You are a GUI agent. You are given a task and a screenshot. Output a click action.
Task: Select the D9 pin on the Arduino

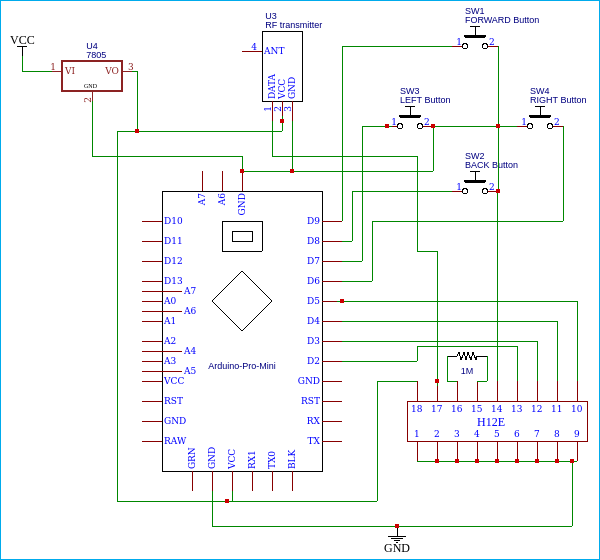coord(313,221)
